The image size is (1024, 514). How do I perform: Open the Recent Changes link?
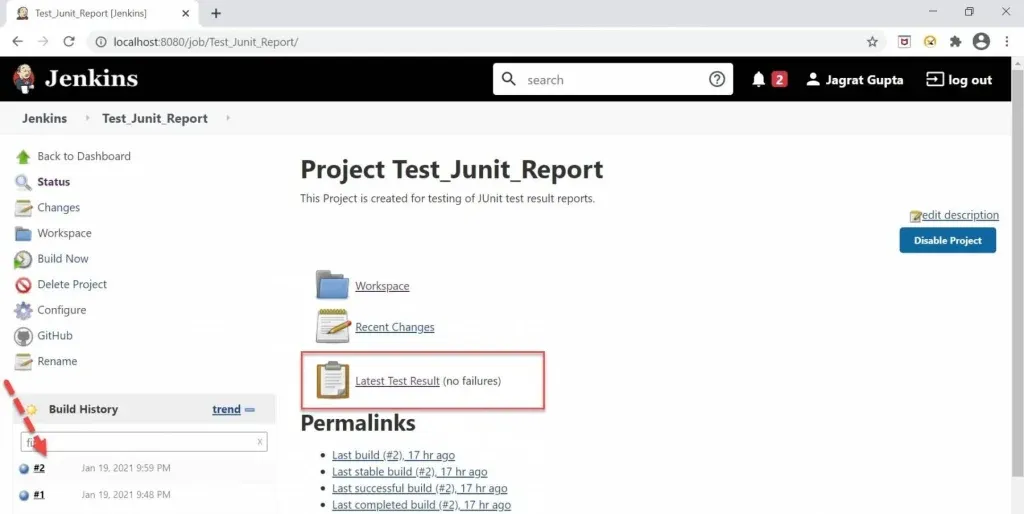394,327
